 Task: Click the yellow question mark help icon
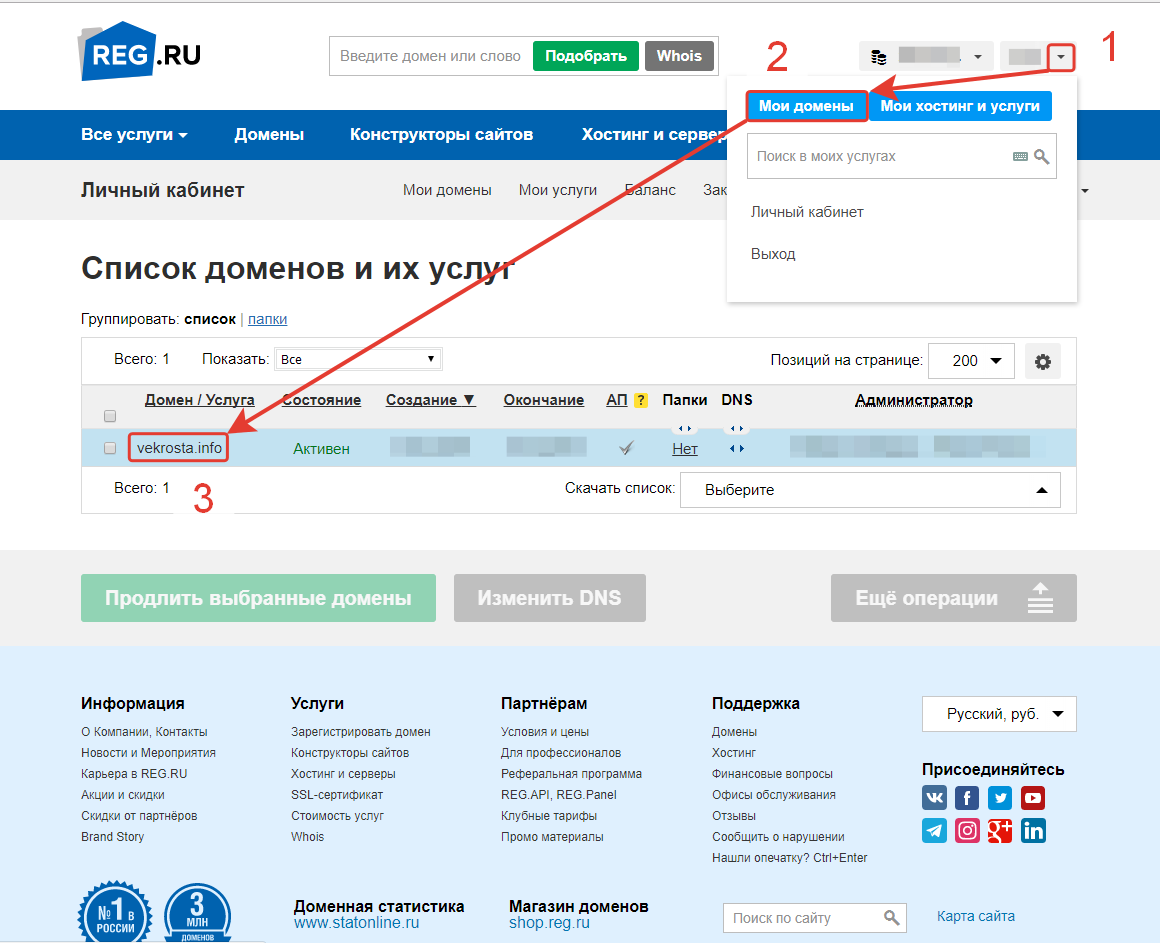click(x=641, y=400)
